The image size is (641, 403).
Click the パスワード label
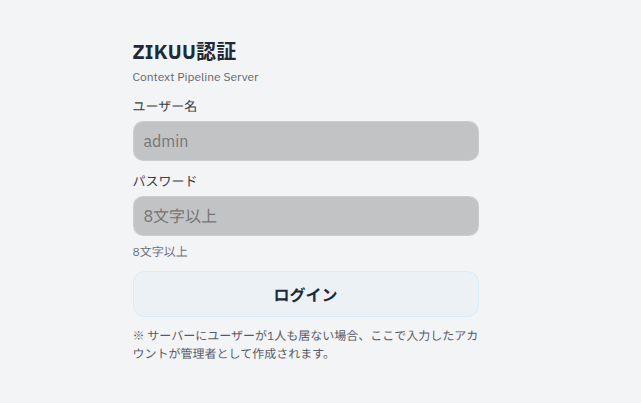click(165, 181)
